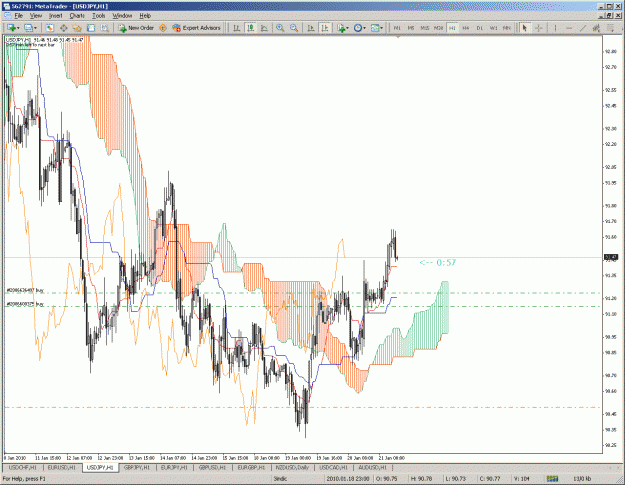Select the Vertical Line drawing tool
The width and height of the screenshot is (625, 485).
click(555, 28)
